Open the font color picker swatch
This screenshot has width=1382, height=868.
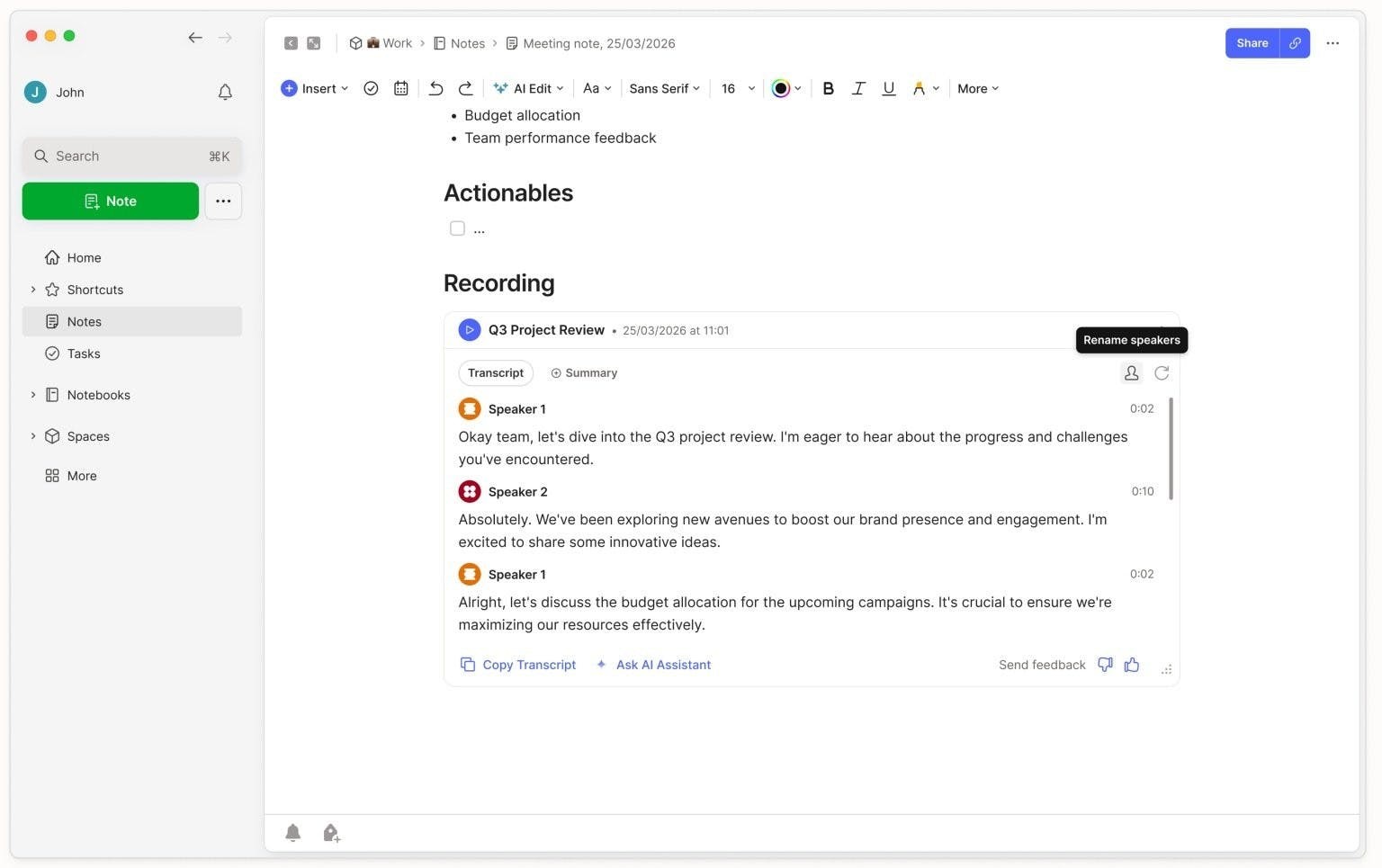pyautogui.click(x=781, y=88)
